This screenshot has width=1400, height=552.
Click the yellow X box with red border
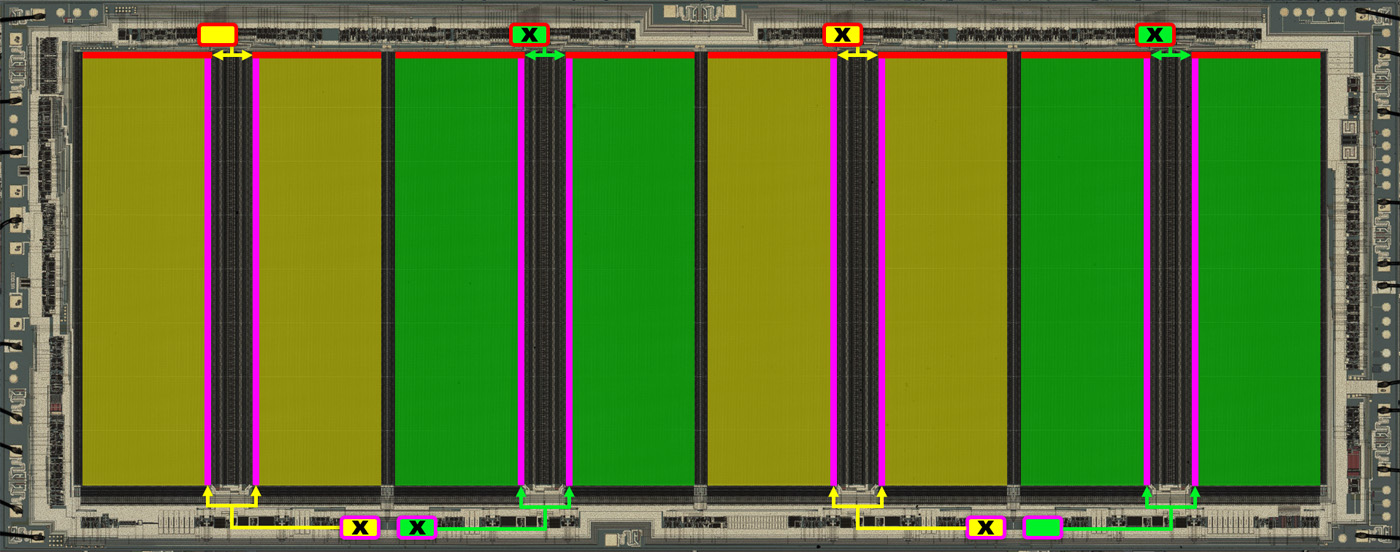point(842,35)
